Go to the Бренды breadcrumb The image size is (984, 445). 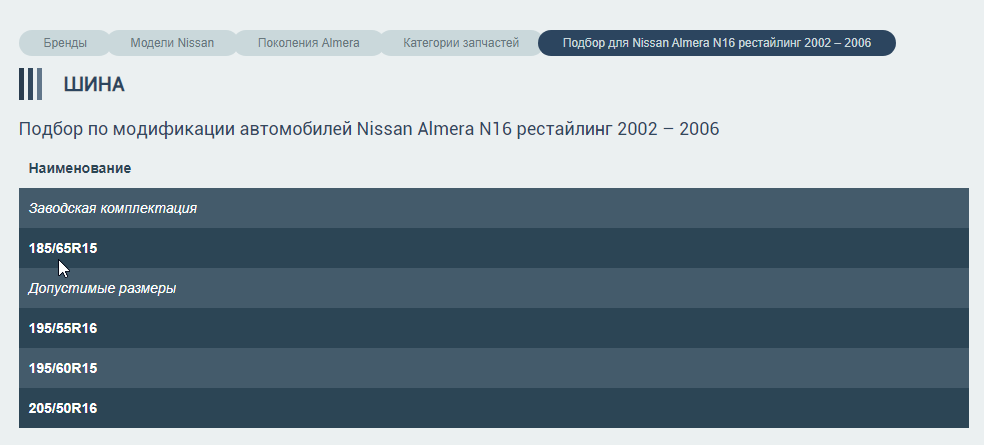65,43
